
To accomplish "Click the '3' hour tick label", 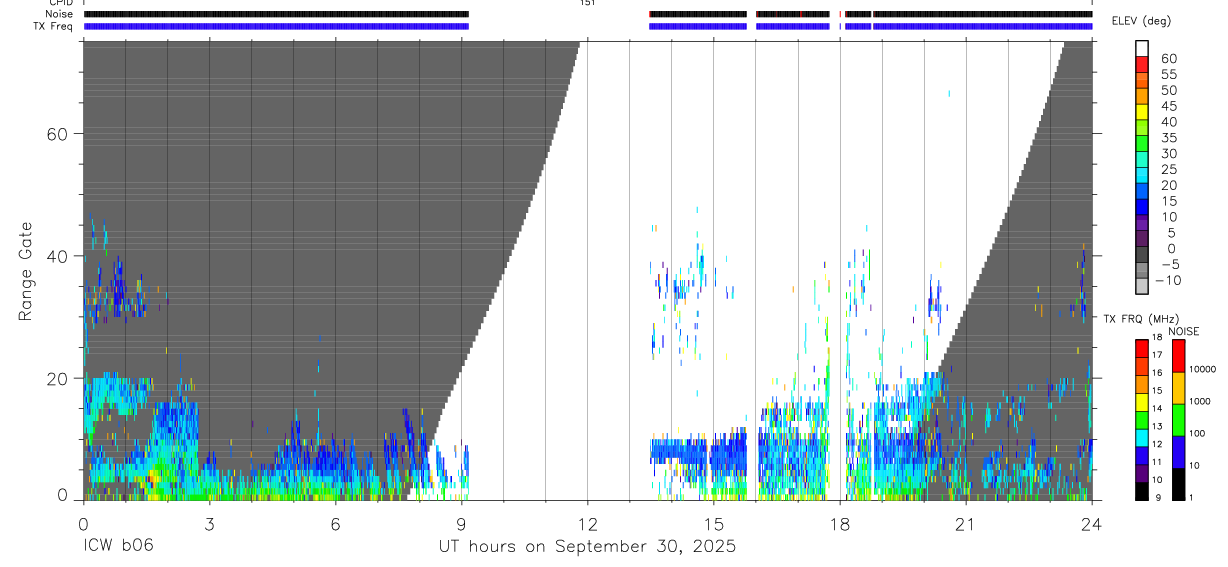I will click(x=209, y=524).
